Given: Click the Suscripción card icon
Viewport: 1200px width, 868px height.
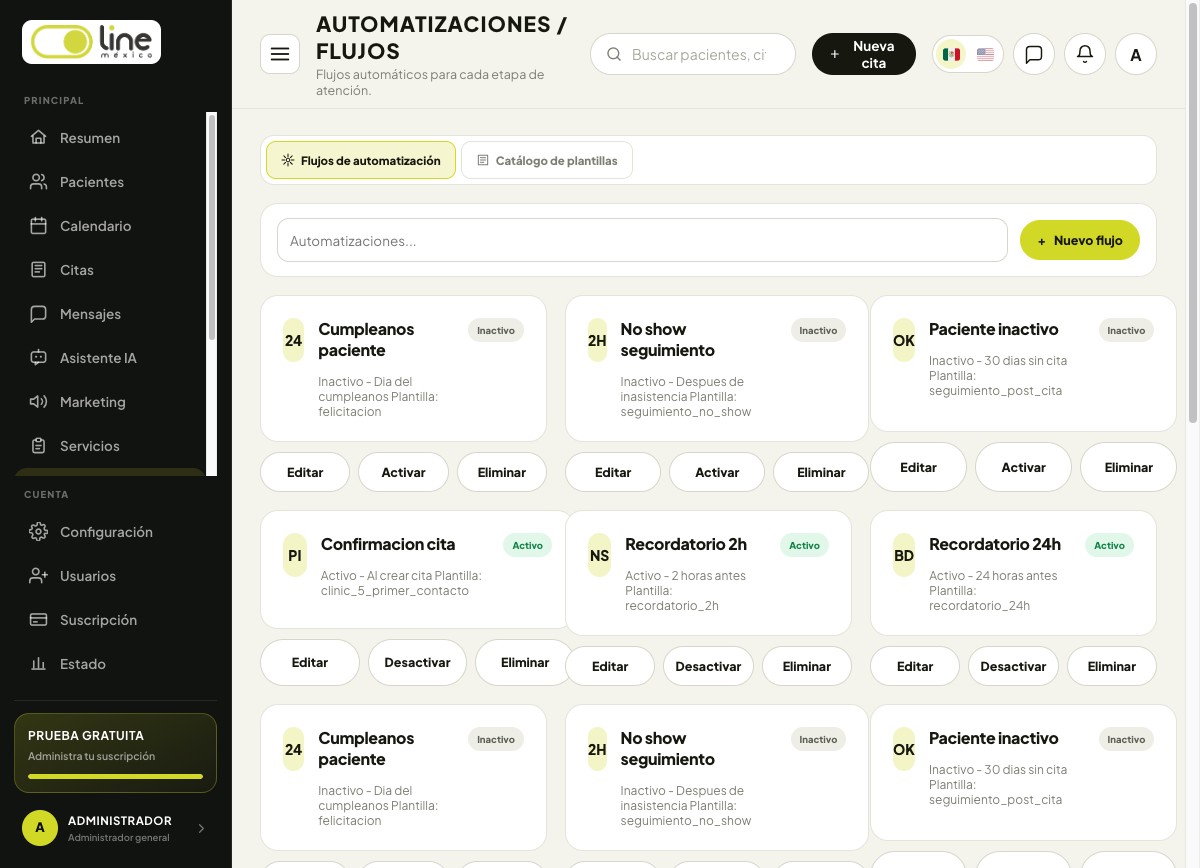Looking at the screenshot, I should click(x=38, y=620).
